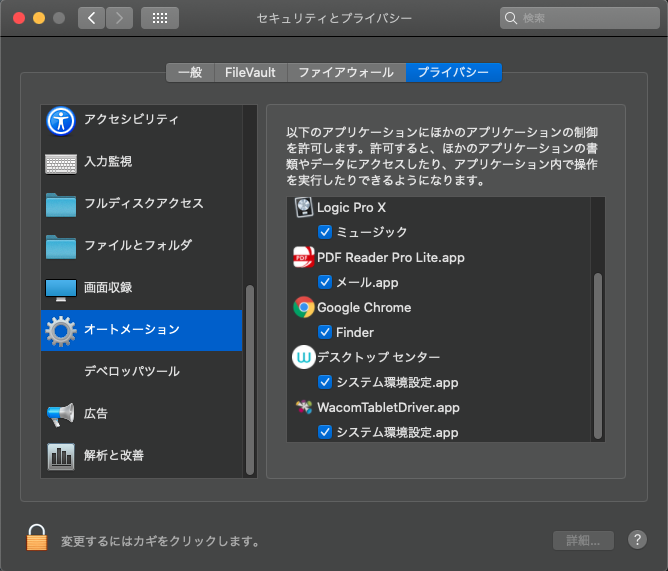Toggle システム環境設定.app under WacomTabletDriver.app
The width and height of the screenshot is (668, 571).
[325, 432]
